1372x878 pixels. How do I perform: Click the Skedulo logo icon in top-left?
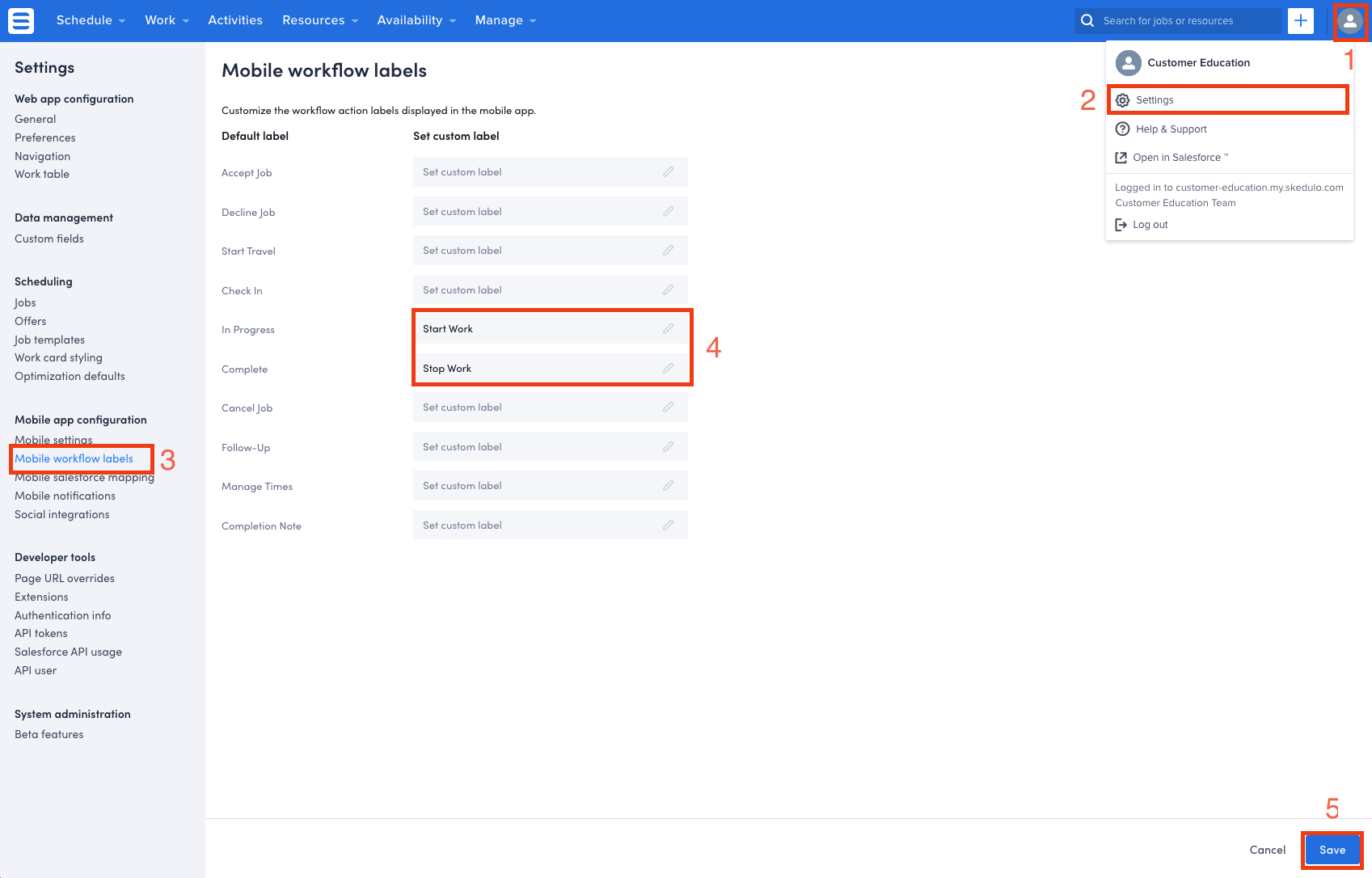(x=21, y=20)
